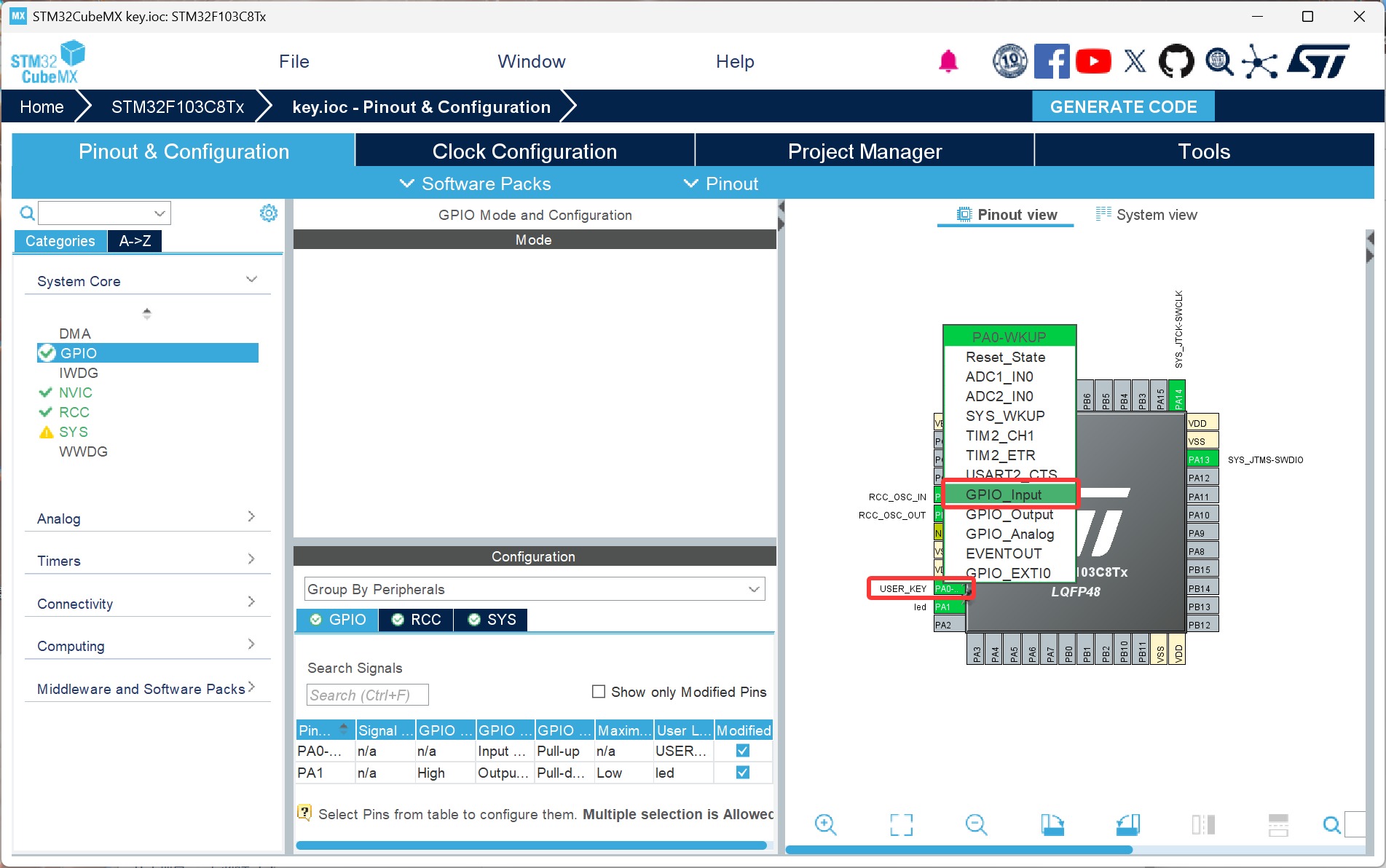Click pin PA13 on the chip
Screen dimensions: 1386x868
[1202, 459]
